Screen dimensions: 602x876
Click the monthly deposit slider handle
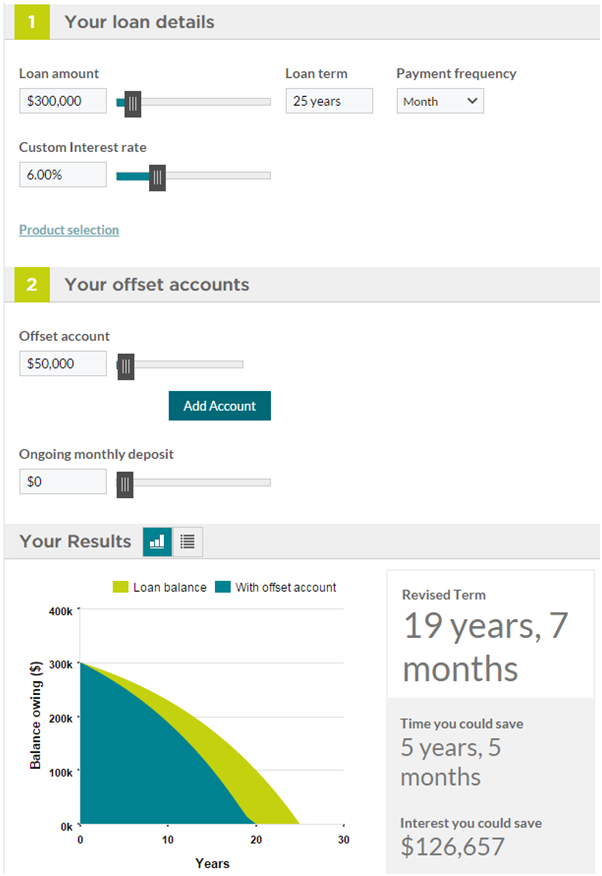click(125, 484)
